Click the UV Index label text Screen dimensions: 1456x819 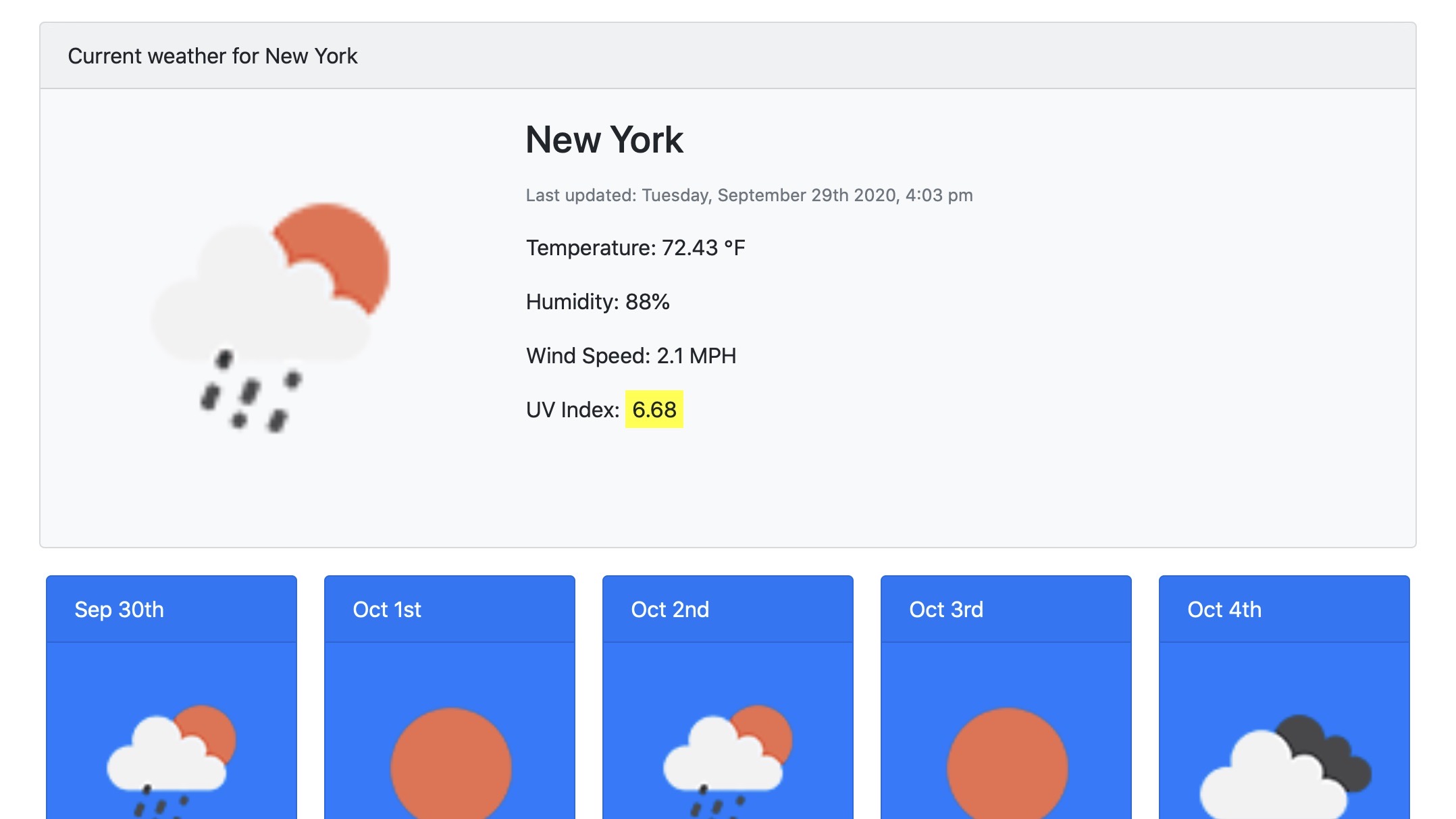573,410
